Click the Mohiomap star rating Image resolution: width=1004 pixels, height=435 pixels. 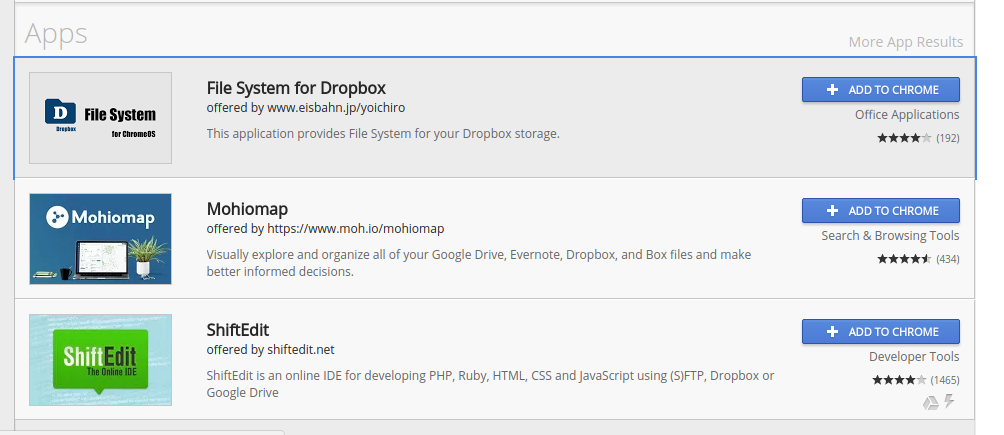tap(904, 259)
